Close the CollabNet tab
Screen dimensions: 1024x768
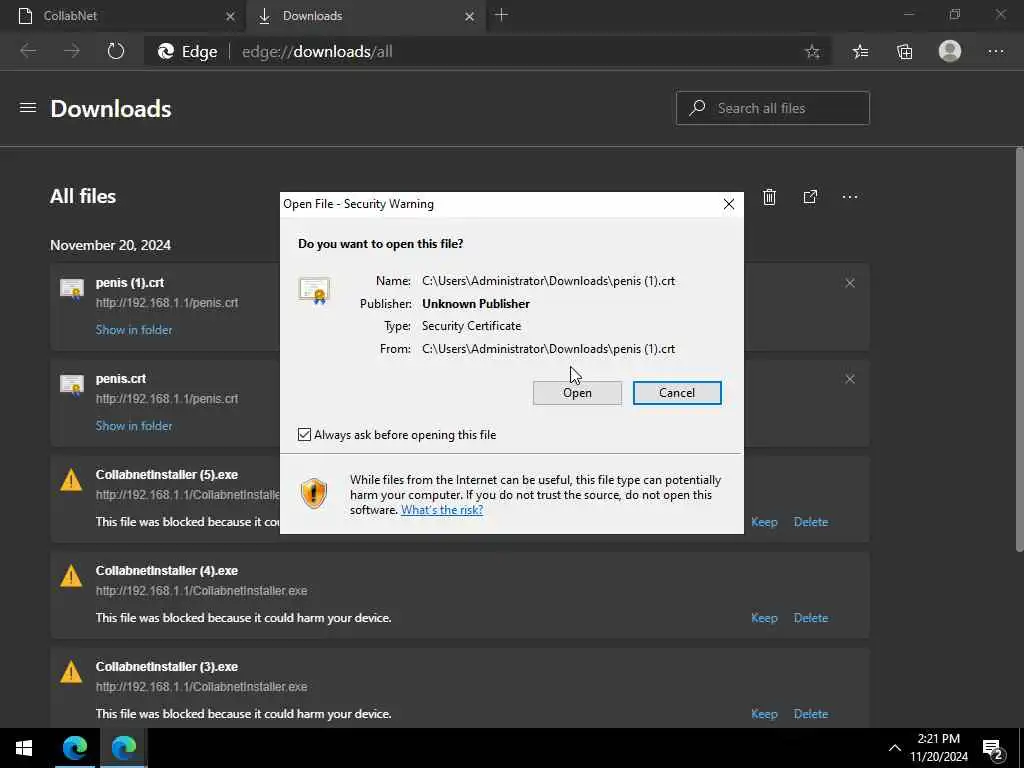(230, 16)
